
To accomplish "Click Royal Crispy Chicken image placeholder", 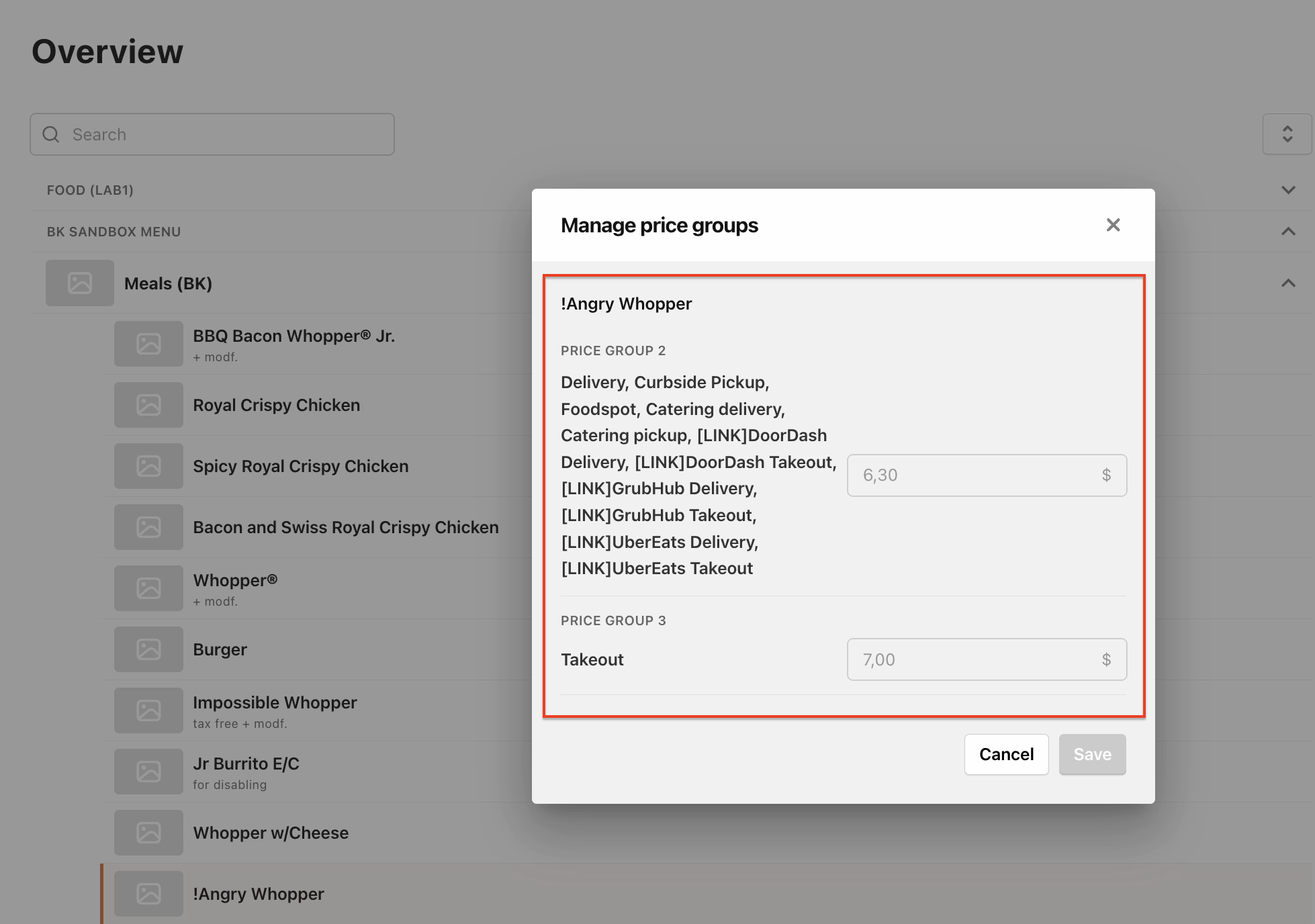I will pos(148,405).
